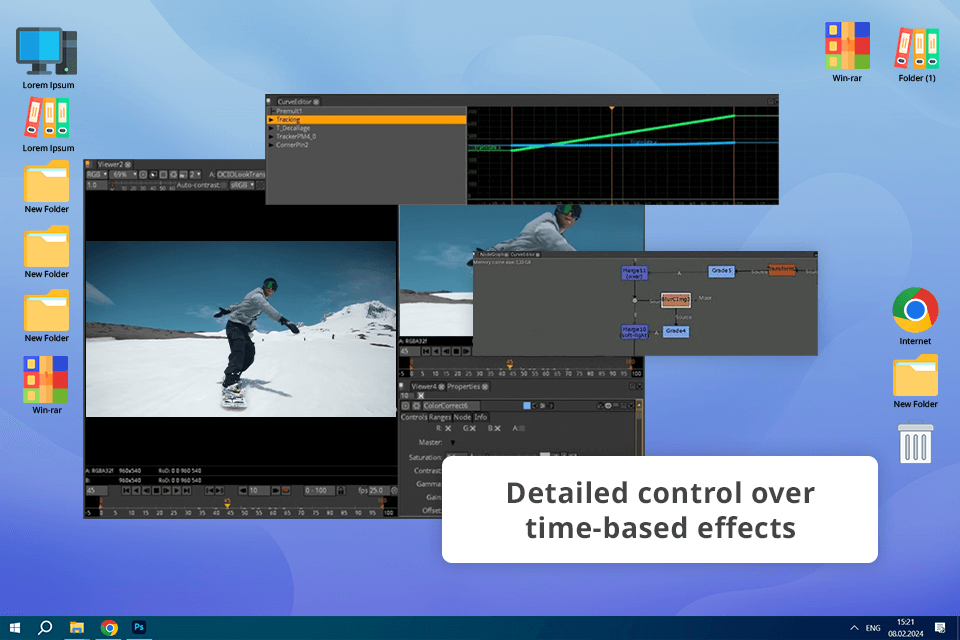Expand CornerPin2 in CurveEditor tree
Screen dimensions: 960x640
[271, 145]
